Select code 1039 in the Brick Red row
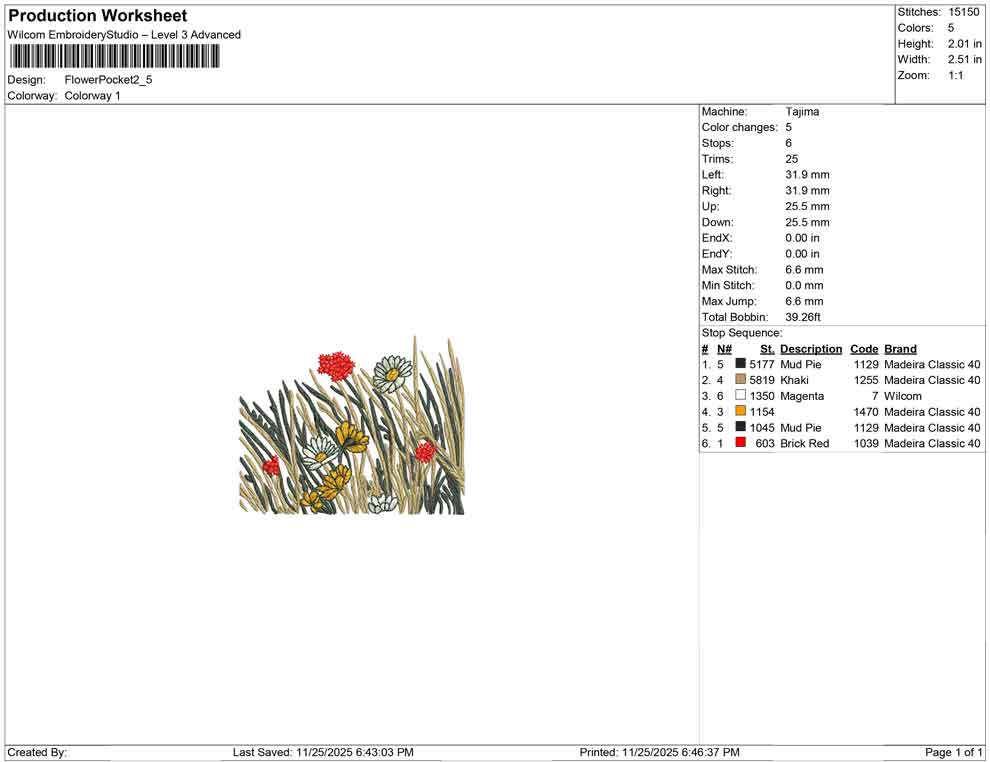This screenshot has width=990, height=762. pos(866,443)
